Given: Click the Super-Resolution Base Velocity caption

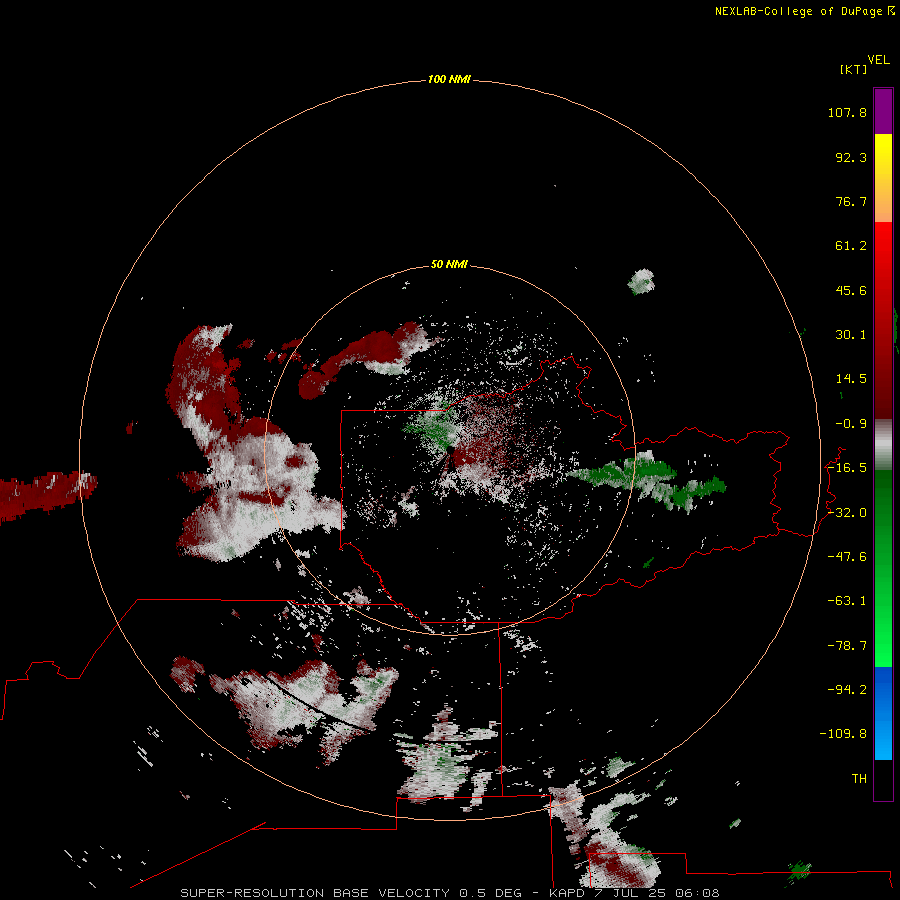Looking at the screenshot, I should [449, 893].
